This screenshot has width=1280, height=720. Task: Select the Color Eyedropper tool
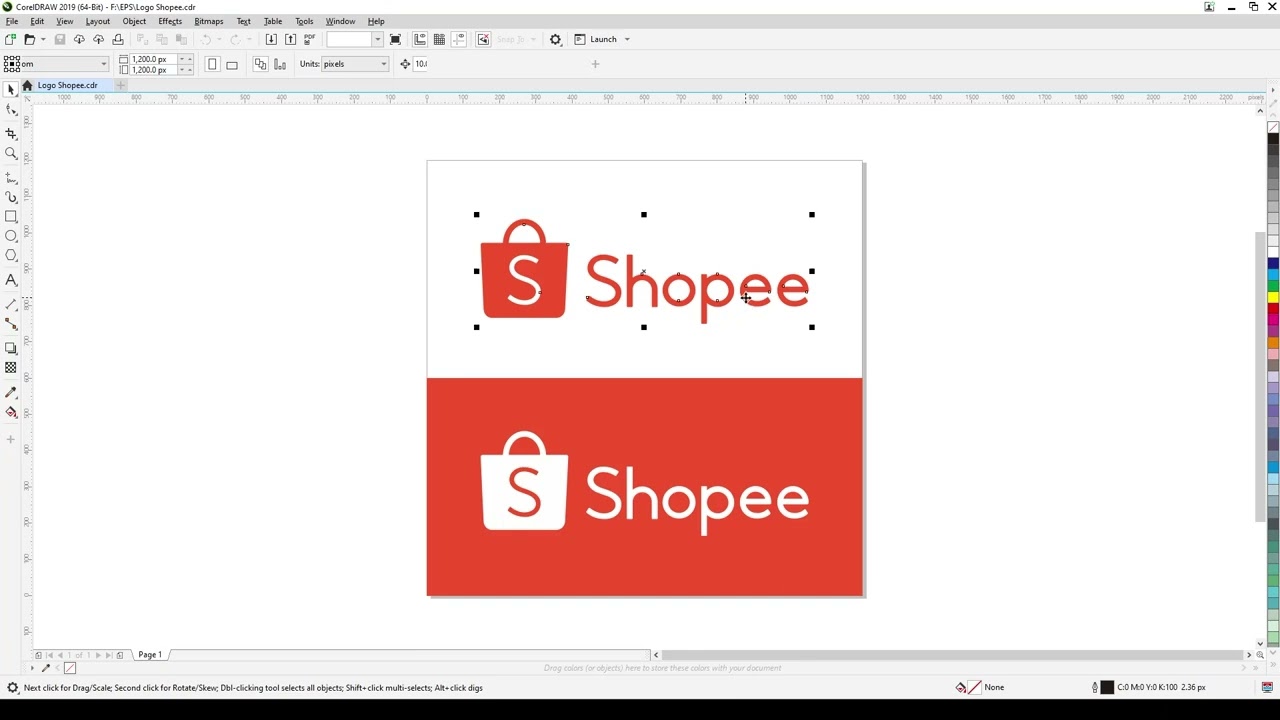tap(11, 392)
